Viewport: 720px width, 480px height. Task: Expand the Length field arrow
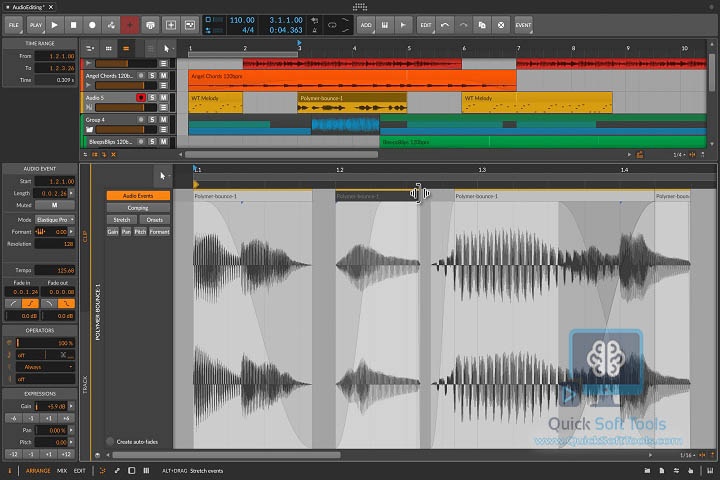(72, 193)
